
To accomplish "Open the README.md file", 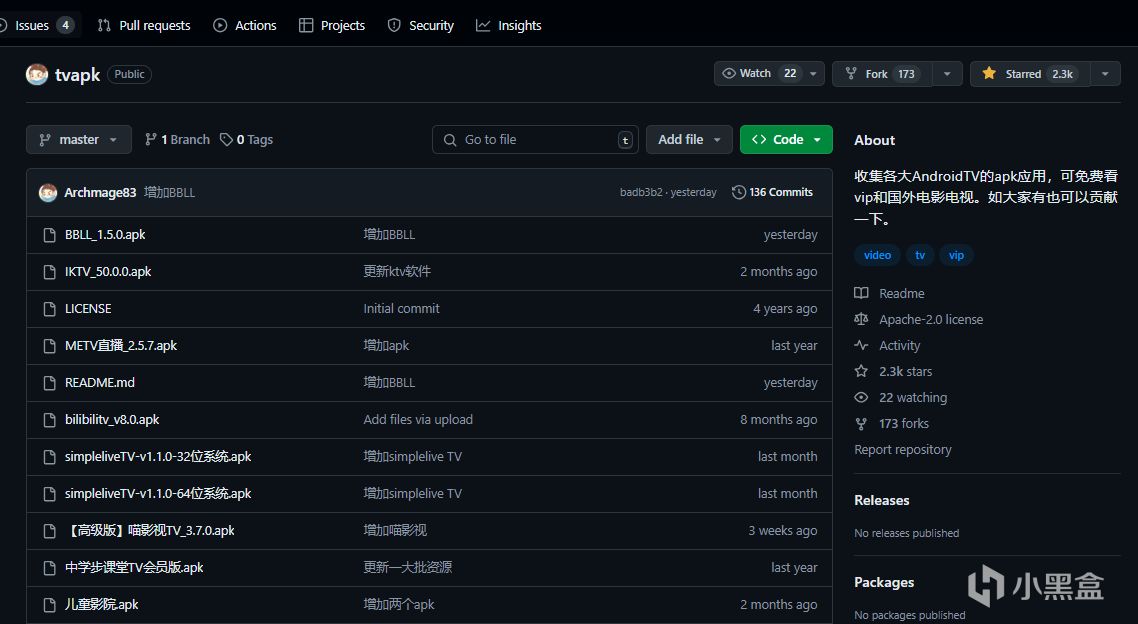I will [99, 382].
